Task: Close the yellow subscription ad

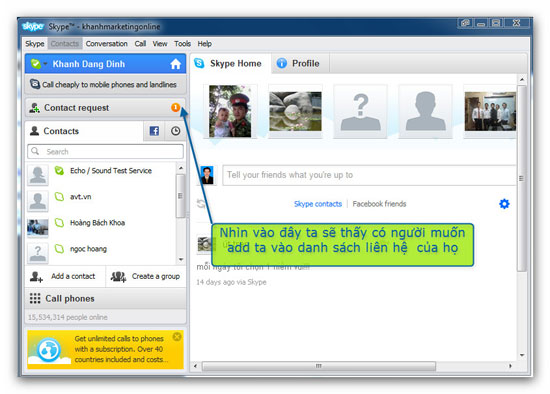Action: point(177,337)
